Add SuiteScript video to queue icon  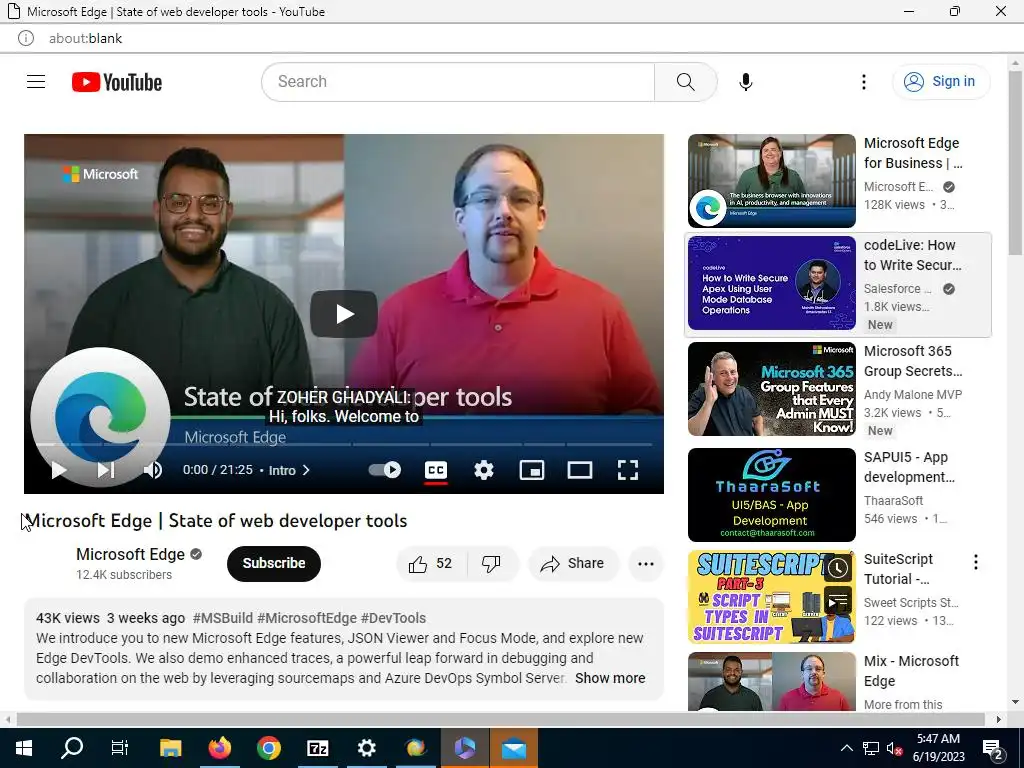[x=838, y=600]
